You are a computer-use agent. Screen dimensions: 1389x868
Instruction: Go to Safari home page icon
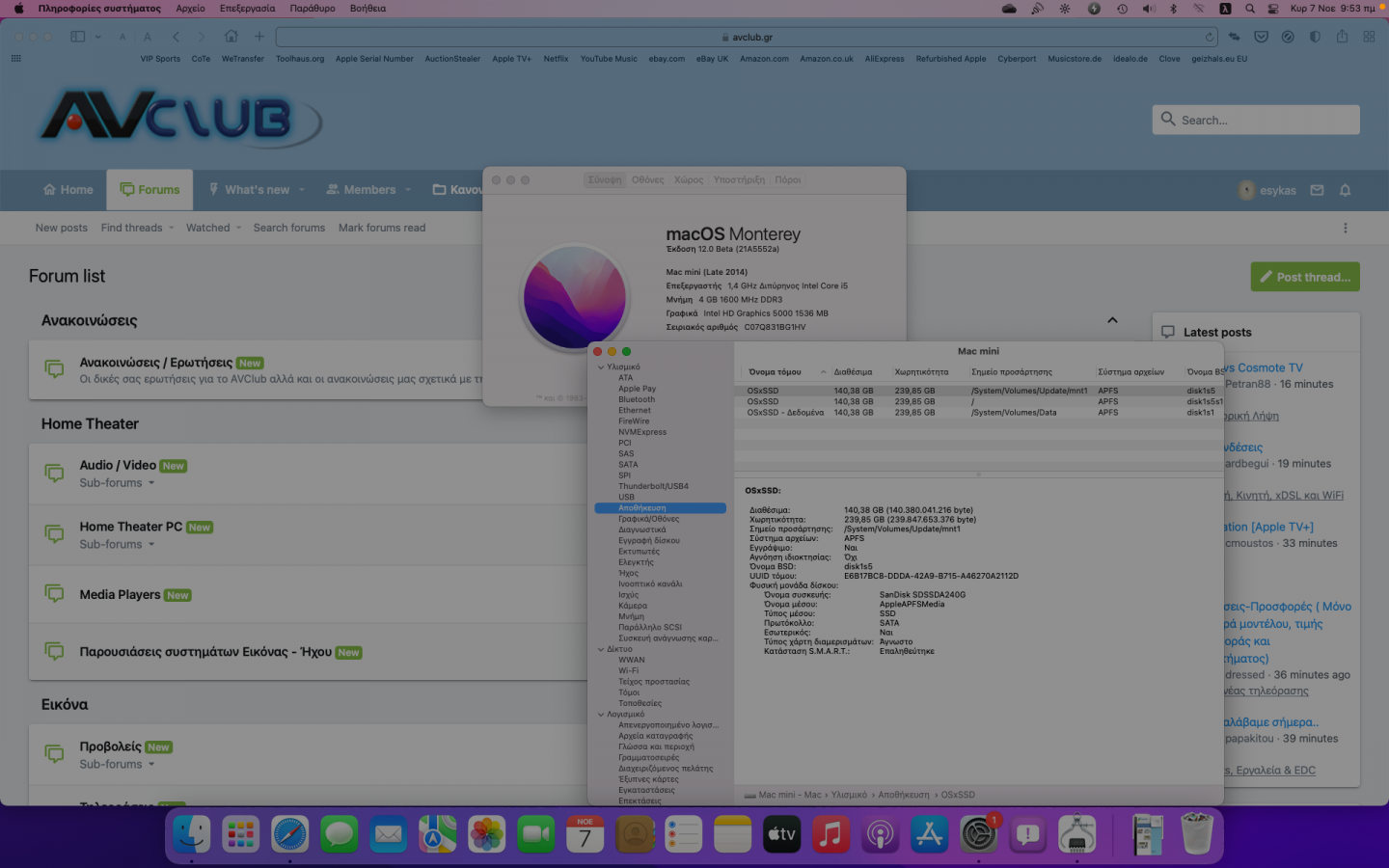(x=231, y=37)
